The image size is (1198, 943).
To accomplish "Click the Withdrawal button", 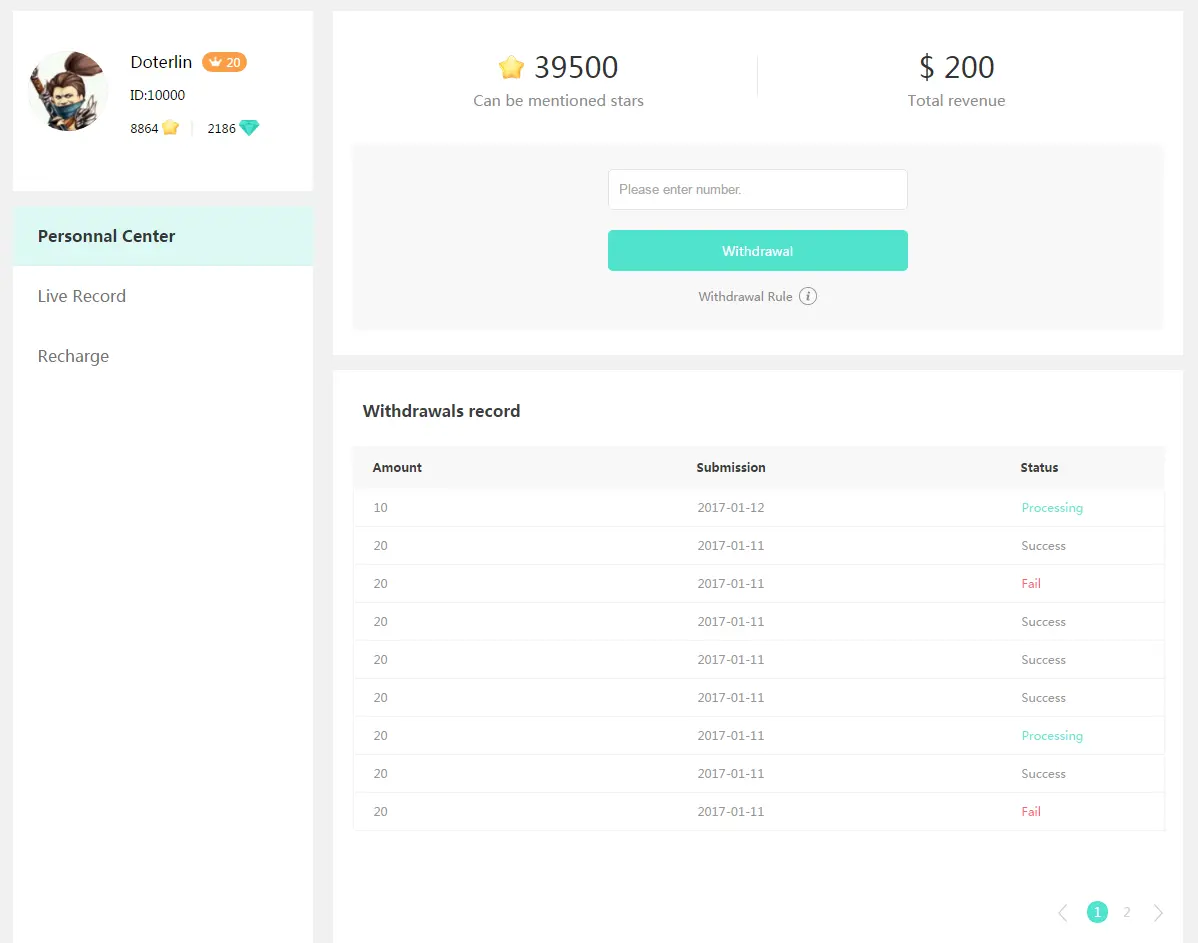I will (758, 251).
